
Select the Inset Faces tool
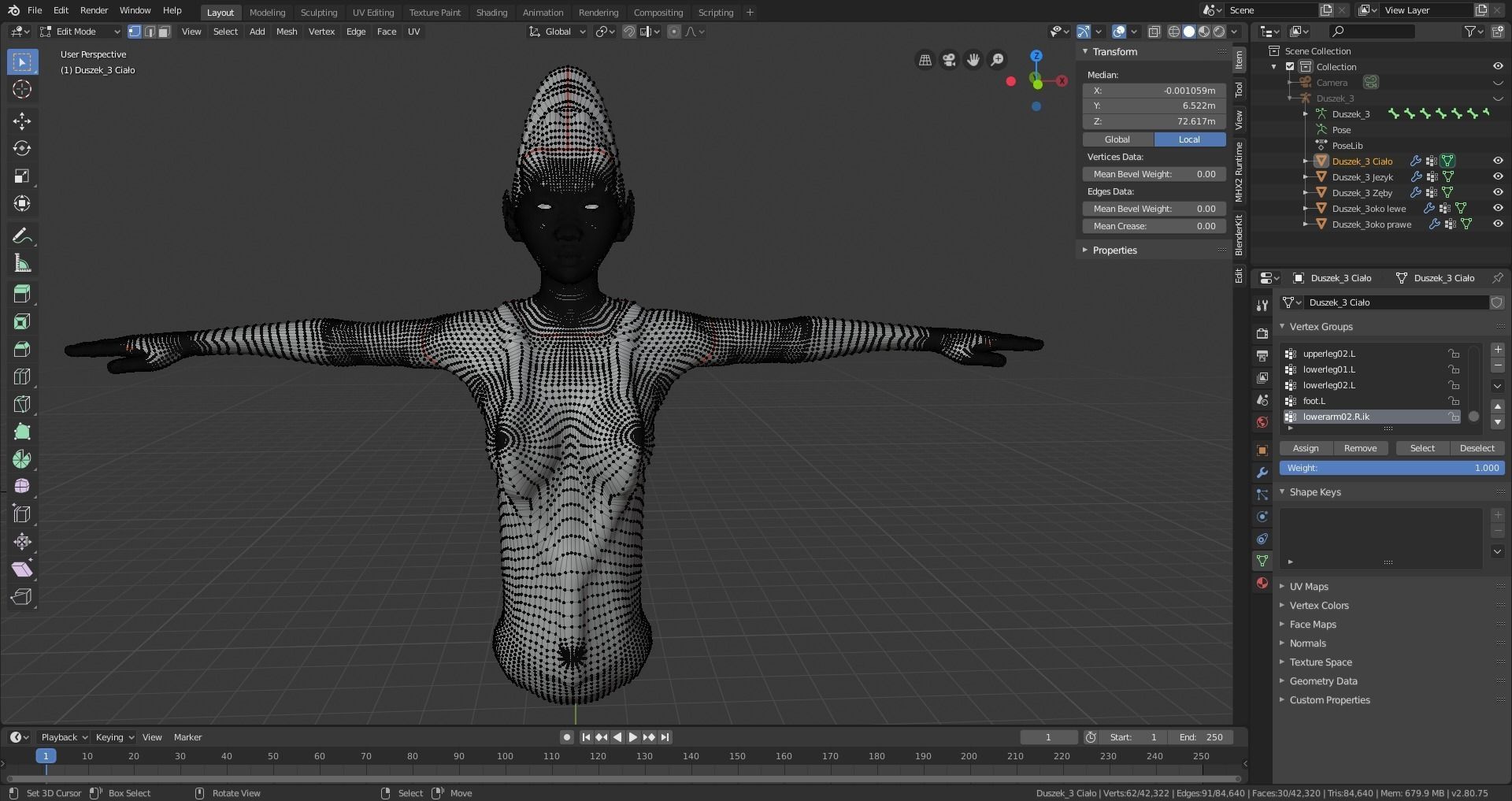tap(22, 321)
